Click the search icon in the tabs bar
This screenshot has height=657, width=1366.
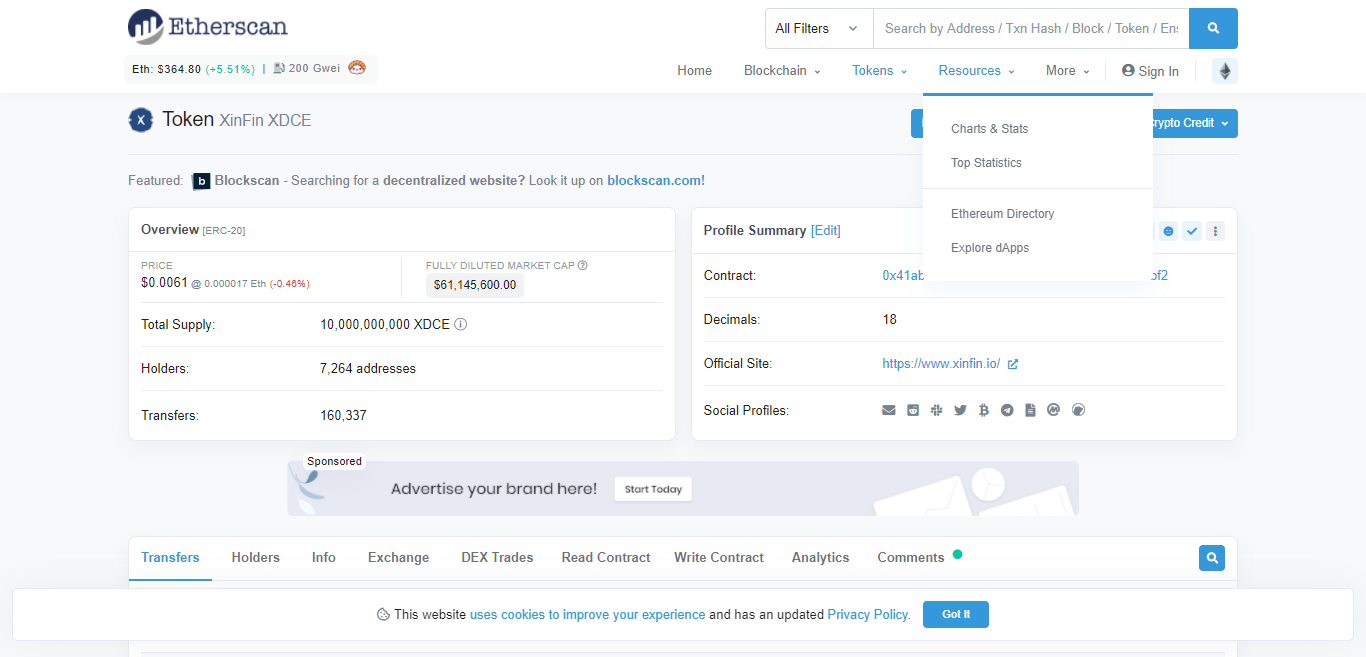(1212, 558)
